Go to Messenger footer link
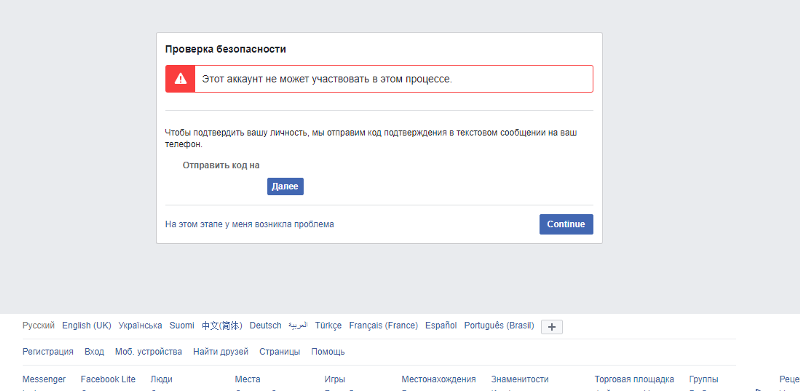This screenshot has height=391, width=800. point(44,379)
